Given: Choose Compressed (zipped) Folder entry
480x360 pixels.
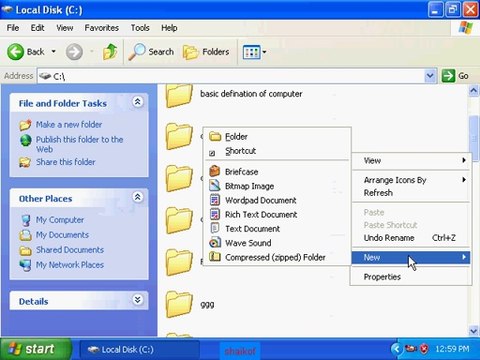Looking at the screenshot, I should 277,257.
